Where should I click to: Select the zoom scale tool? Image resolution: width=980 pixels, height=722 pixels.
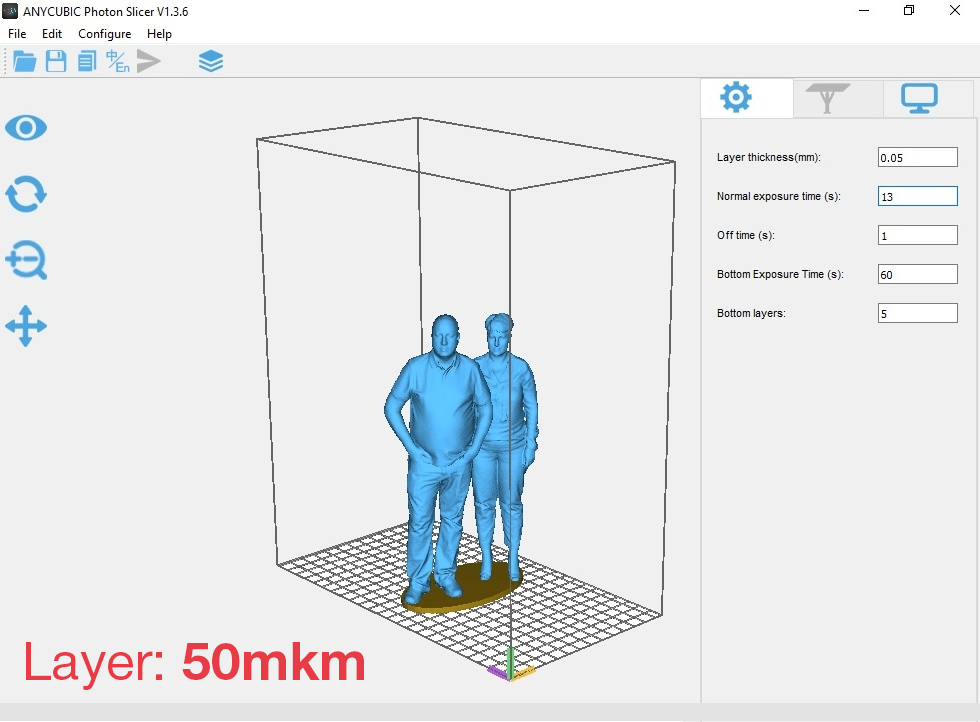pyautogui.click(x=26, y=260)
